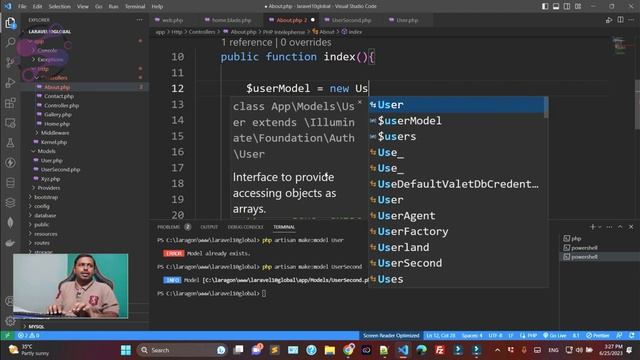Toggle Primary Side Bar layout icon

click(545, 6)
